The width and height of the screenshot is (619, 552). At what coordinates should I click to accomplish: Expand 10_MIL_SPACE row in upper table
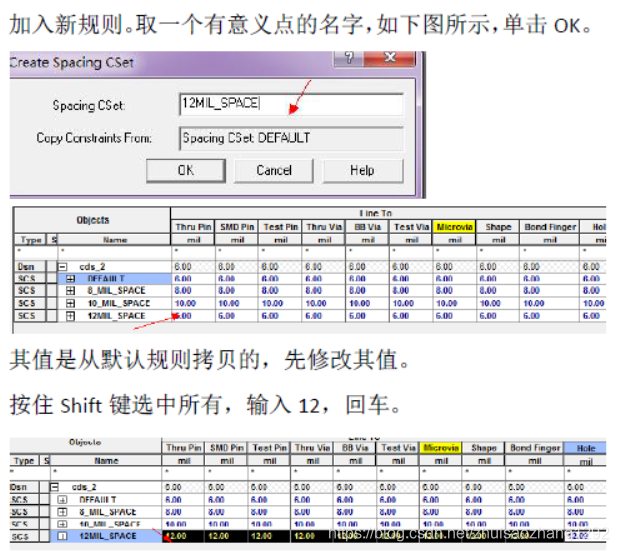pos(71,303)
